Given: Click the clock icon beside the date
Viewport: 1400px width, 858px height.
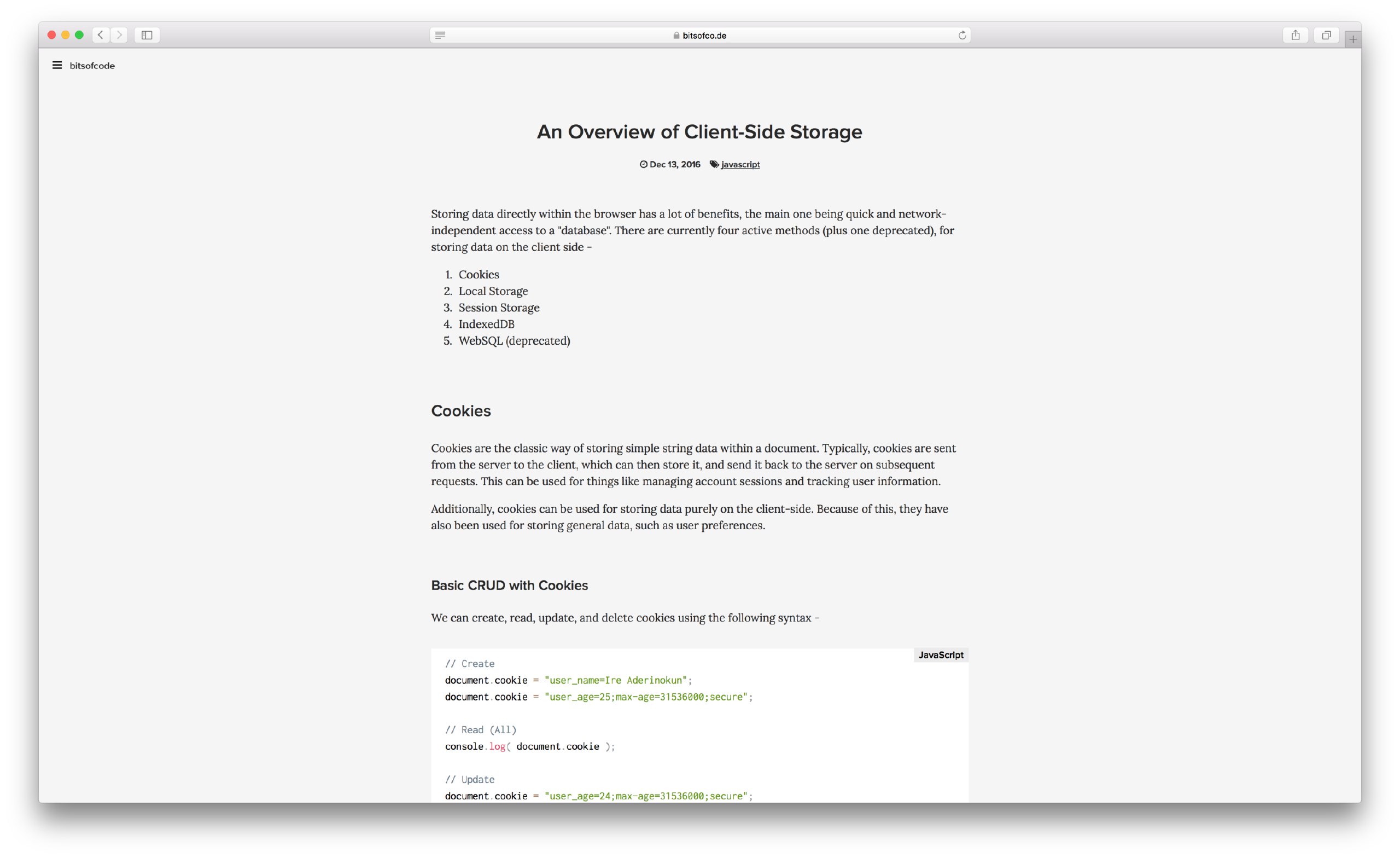Looking at the screenshot, I should [644, 164].
